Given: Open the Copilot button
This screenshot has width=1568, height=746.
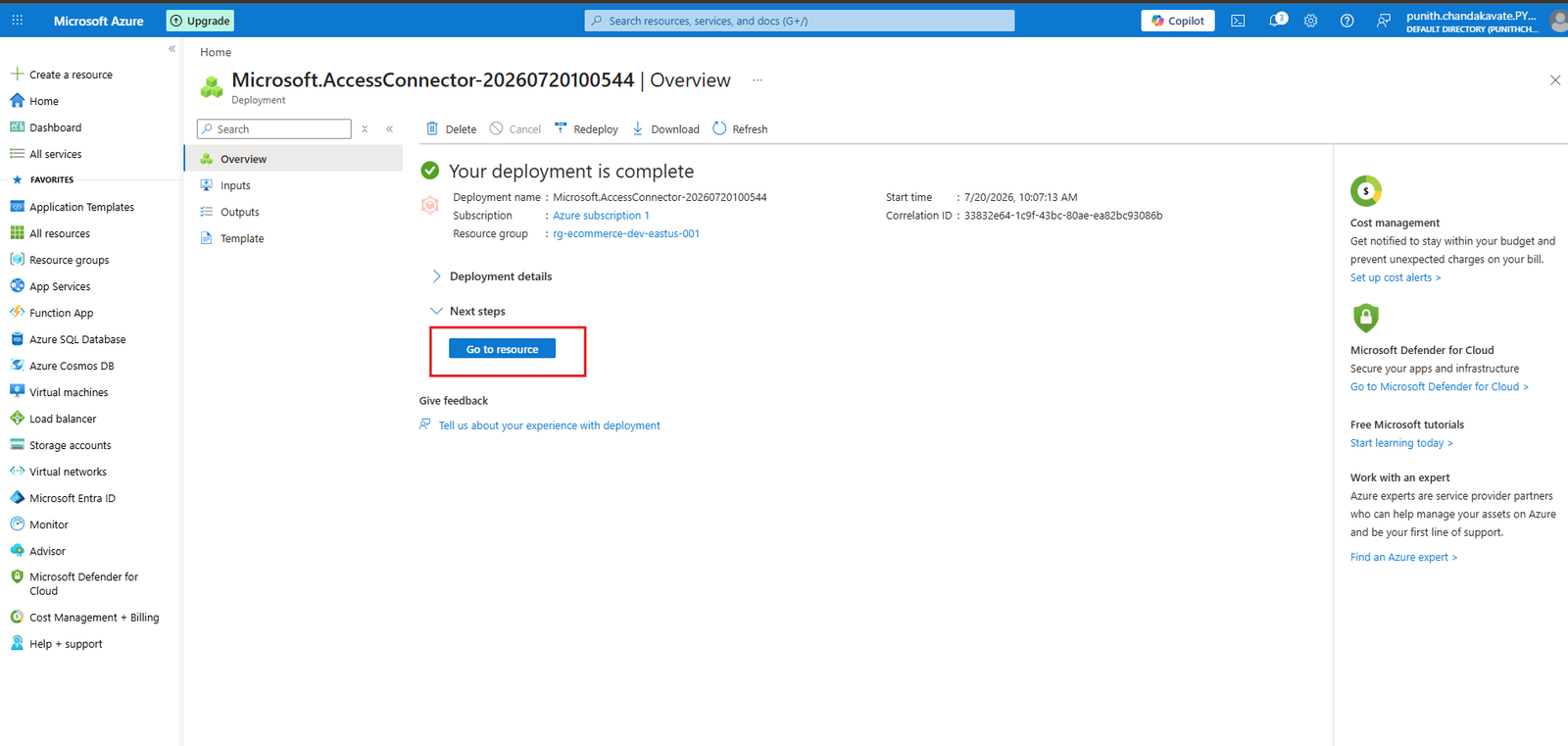Looking at the screenshot, I should (x=1177, y=21).
